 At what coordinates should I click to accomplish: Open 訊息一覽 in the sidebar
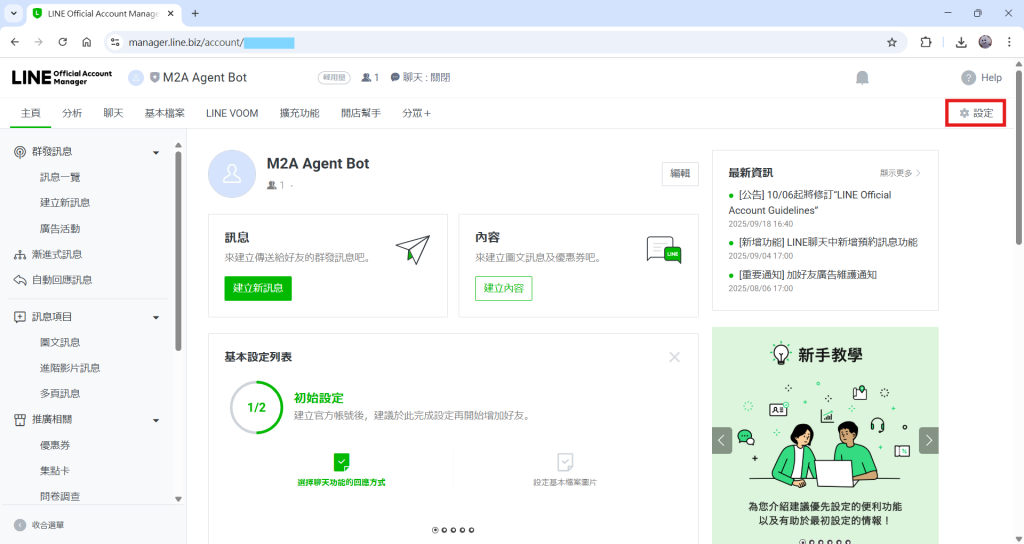60,178
